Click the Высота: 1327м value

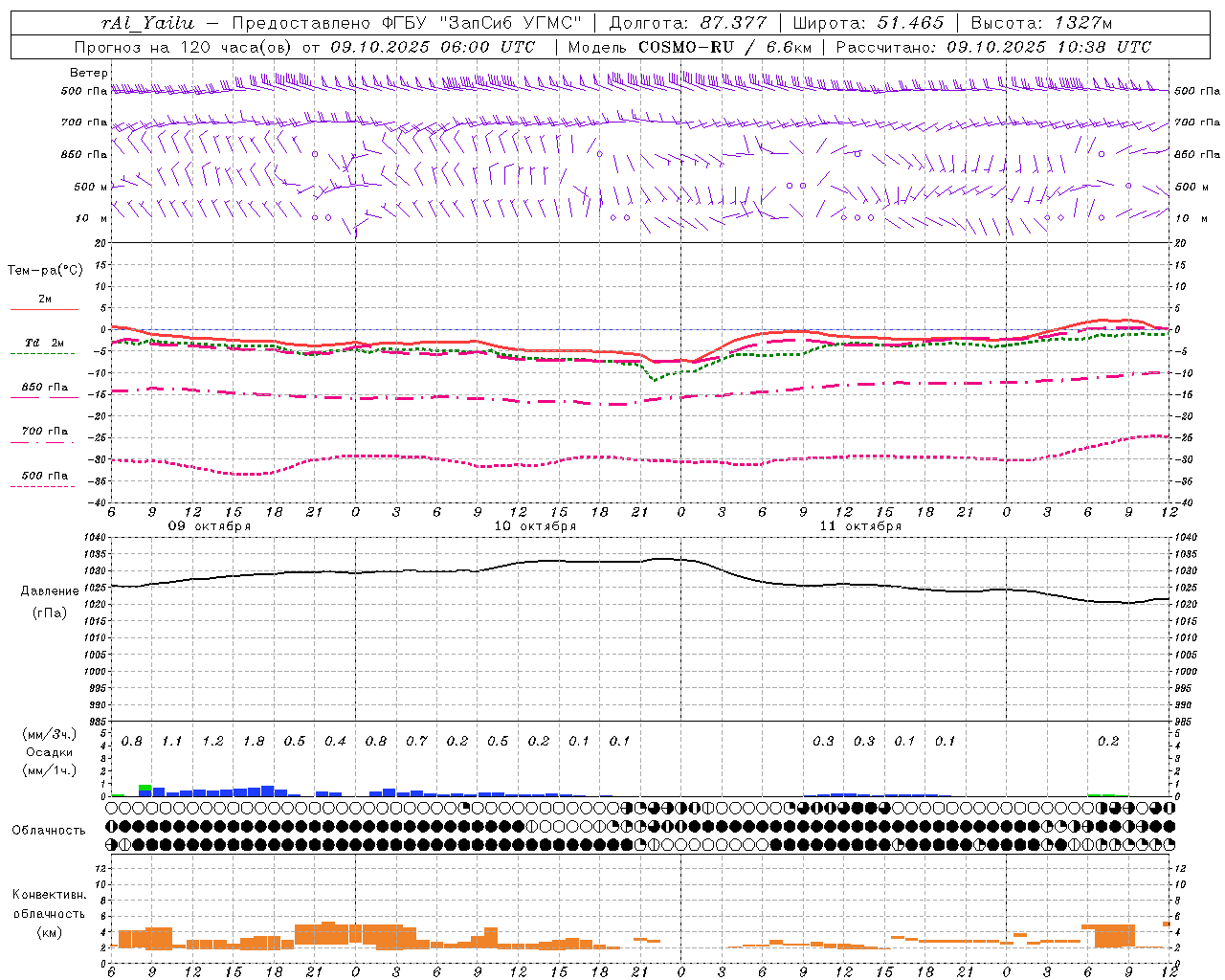point(1041,23)
